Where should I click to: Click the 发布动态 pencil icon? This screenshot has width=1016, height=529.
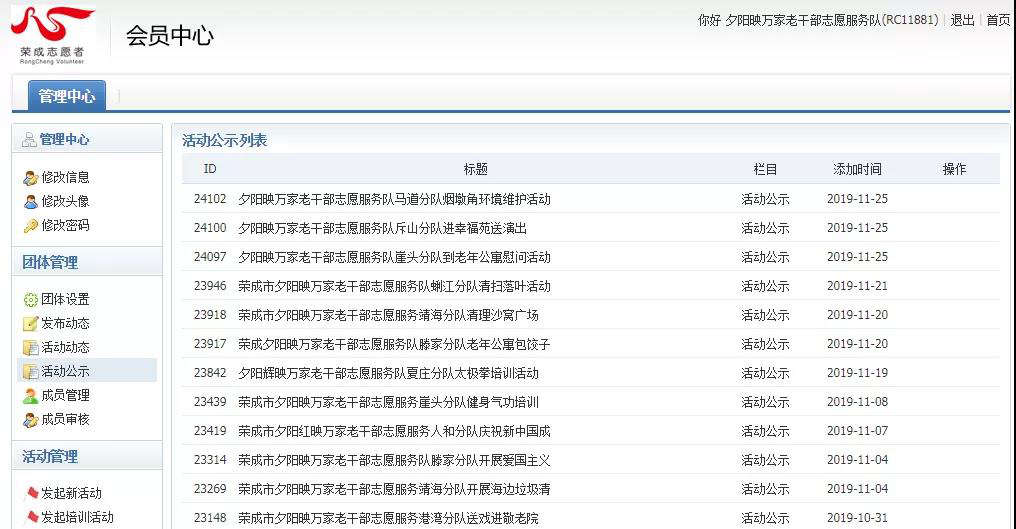(x=30, y=324)
